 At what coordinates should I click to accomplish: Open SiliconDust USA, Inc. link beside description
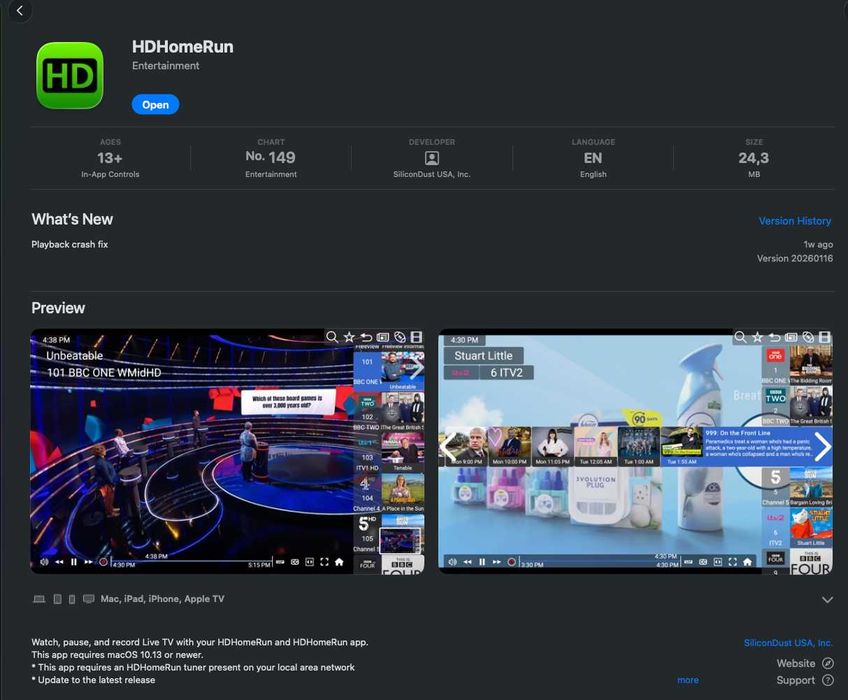pyautogui.click(x=788, y=643)
